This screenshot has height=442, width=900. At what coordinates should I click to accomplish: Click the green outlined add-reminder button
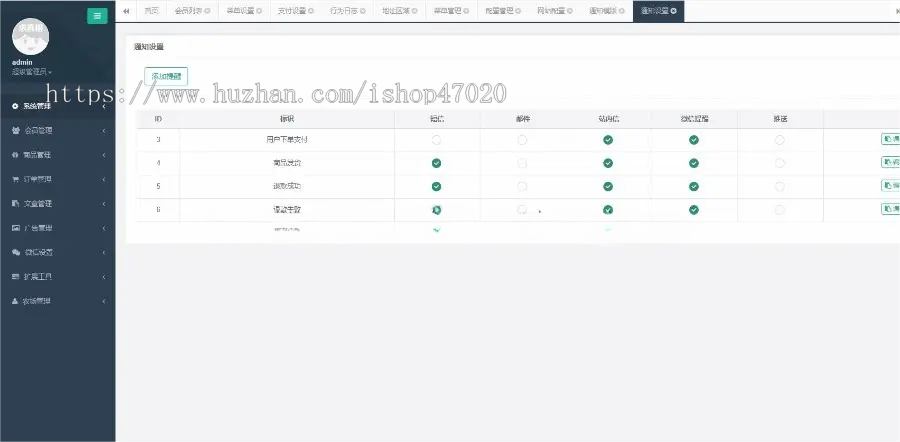(166, 76)
